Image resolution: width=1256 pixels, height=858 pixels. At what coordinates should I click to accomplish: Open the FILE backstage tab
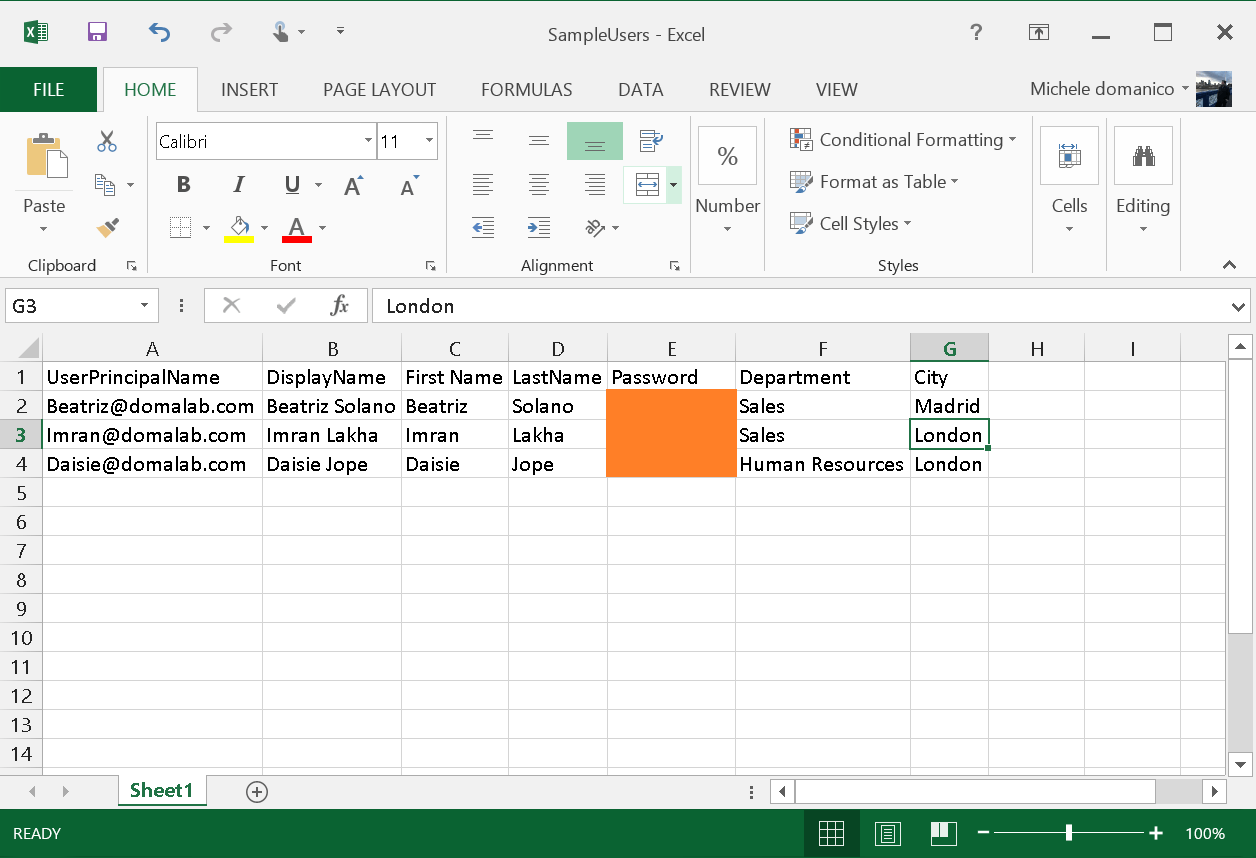48,89
